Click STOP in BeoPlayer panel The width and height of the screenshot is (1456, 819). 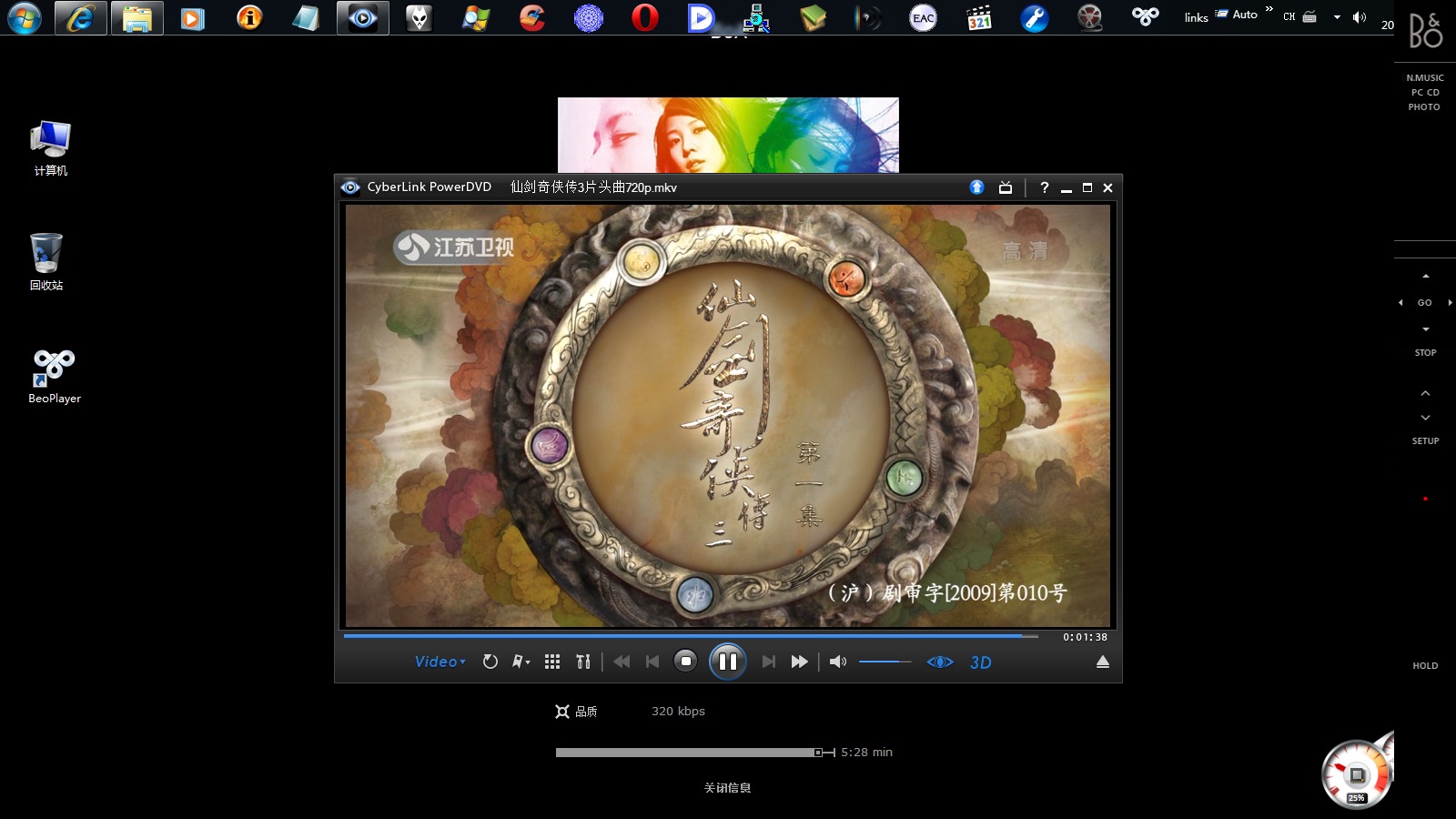coord(1426,353)
